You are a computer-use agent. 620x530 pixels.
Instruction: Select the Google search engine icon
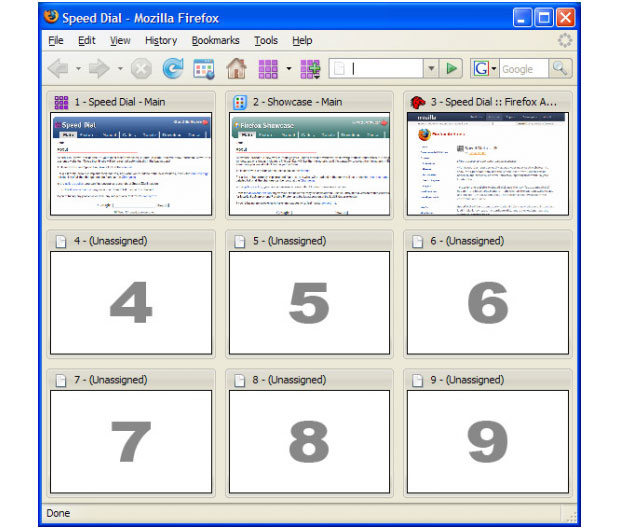[481, 69]
